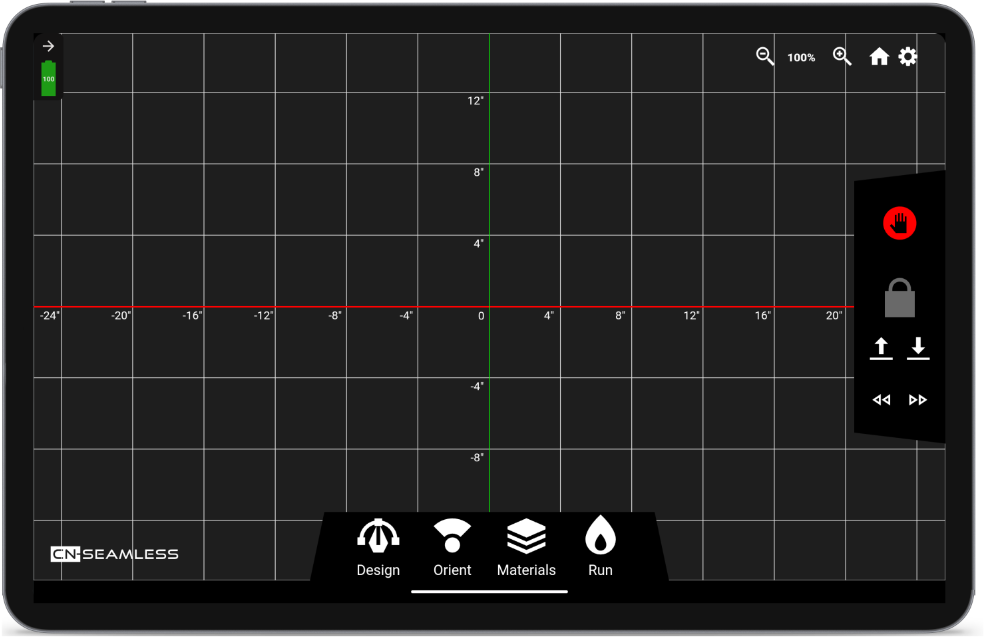Click the 100% zoom level text

click(801, 58)
